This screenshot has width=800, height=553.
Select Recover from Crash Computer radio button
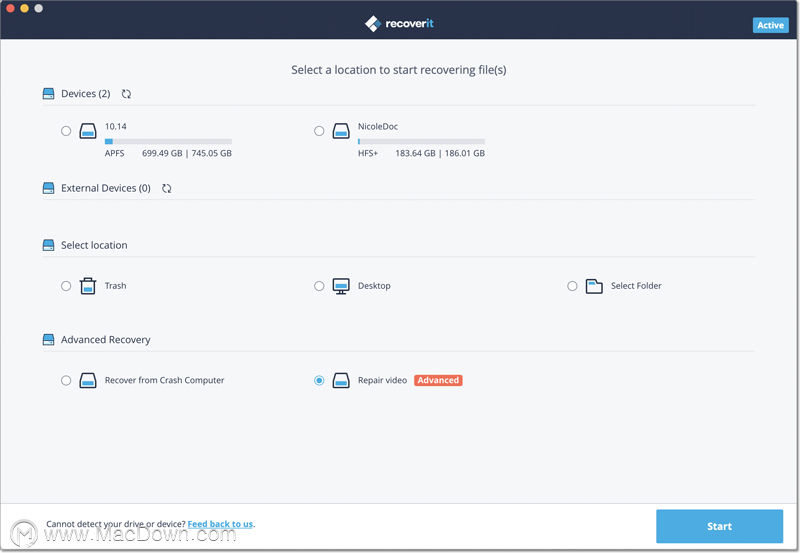[x=66, y=381]
